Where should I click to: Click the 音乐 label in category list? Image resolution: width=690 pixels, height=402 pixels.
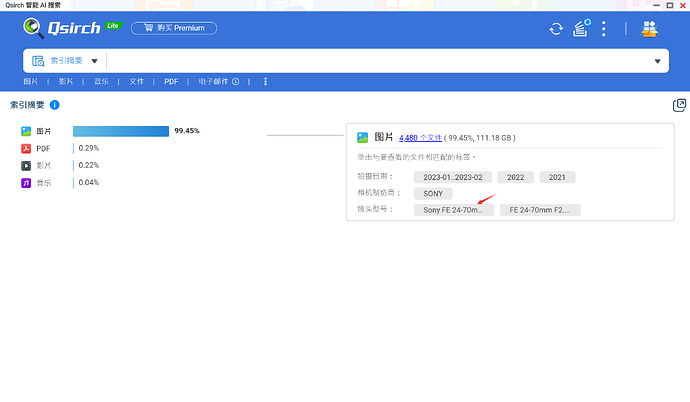point(44,183)
